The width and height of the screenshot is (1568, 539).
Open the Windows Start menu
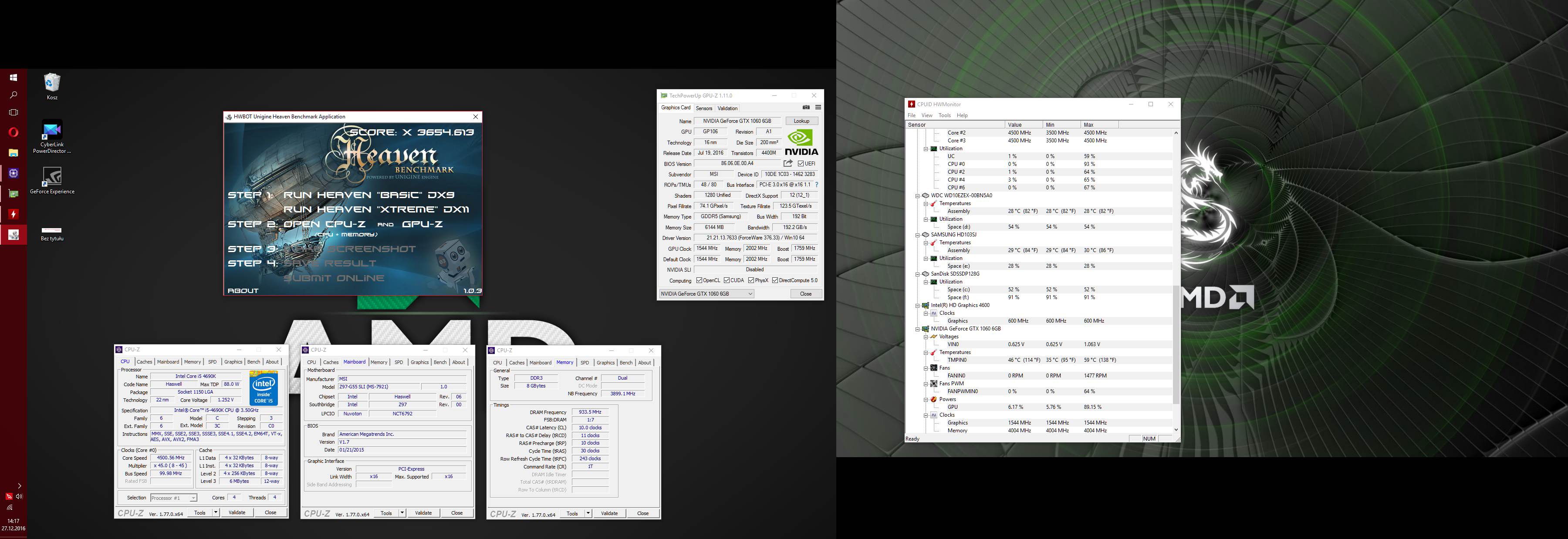(14, 78)
